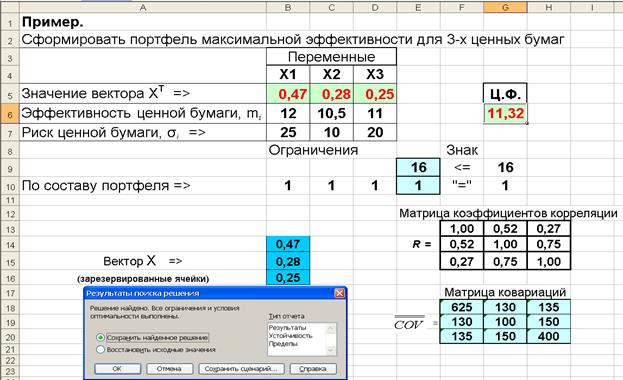This screenshot has height=380, width=623.
Task: Select Восстановить исходные значения radio option
Action: (x=156, y=350)
